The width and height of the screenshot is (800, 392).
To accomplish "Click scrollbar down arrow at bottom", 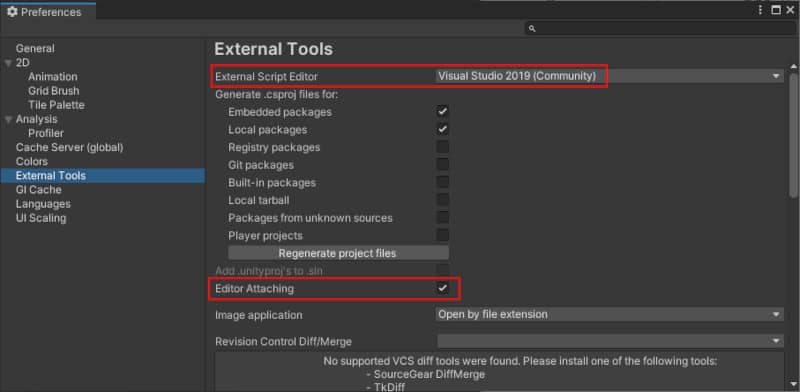I will 793,383.
